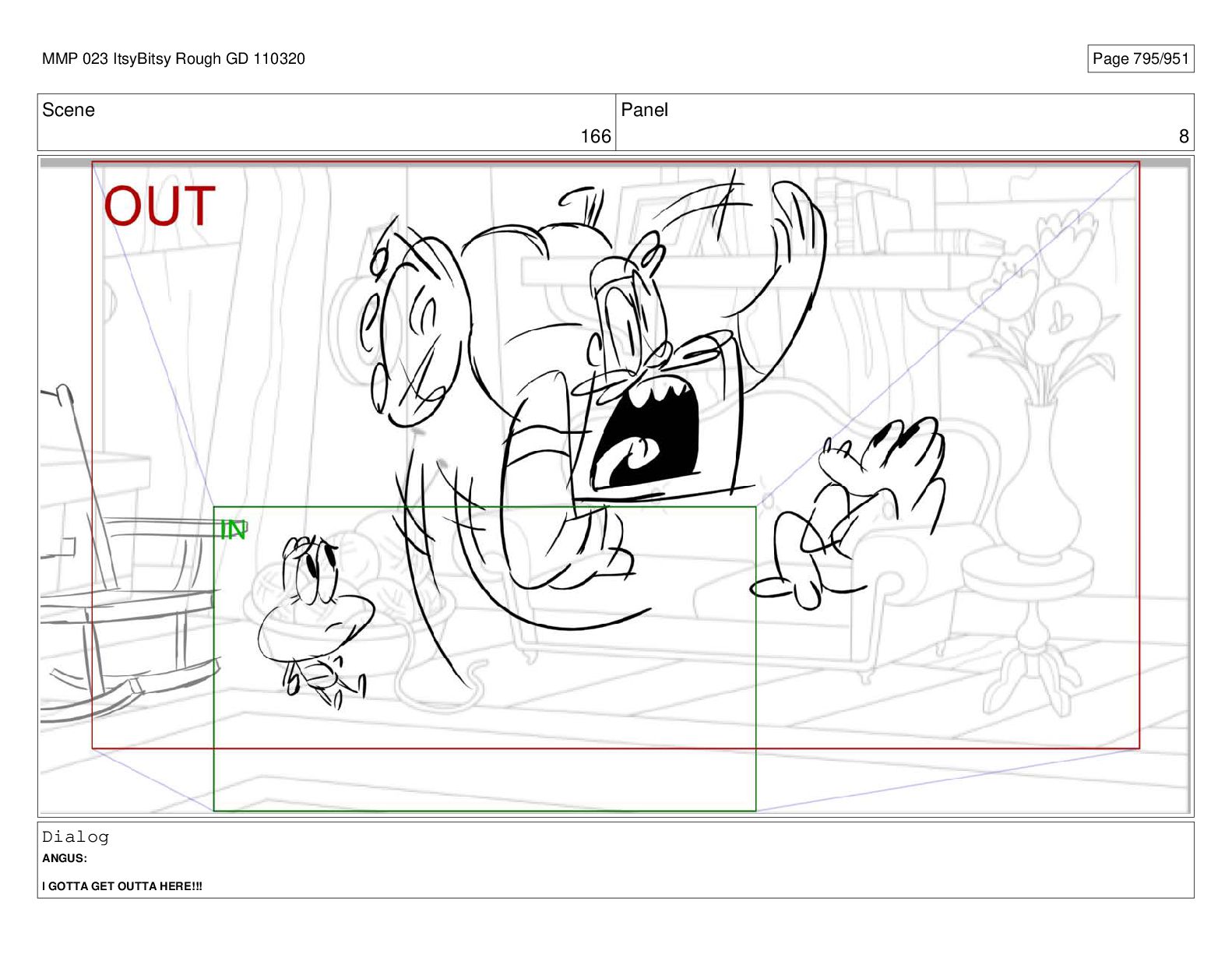Screen dimensions: 1232x954
Task: Click the 'Dialog' section heading
Action: click(76, 837)
